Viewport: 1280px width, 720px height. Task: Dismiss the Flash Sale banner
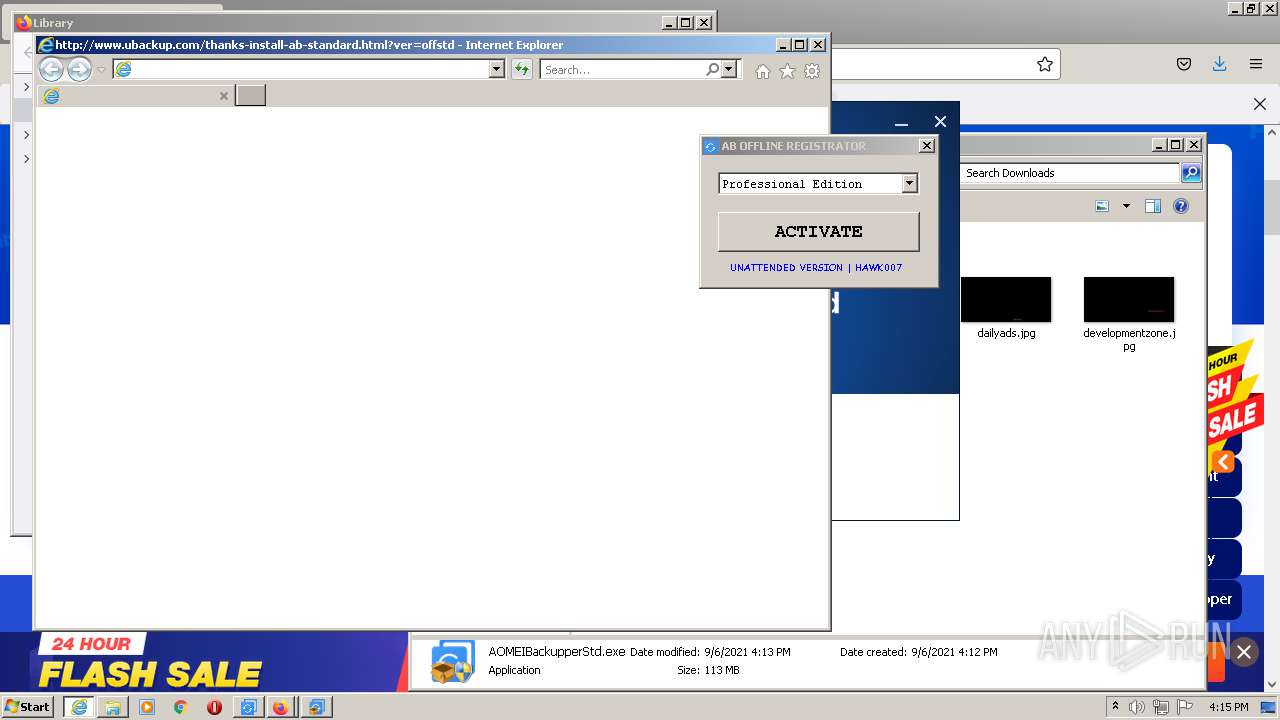pos(1244,652)
